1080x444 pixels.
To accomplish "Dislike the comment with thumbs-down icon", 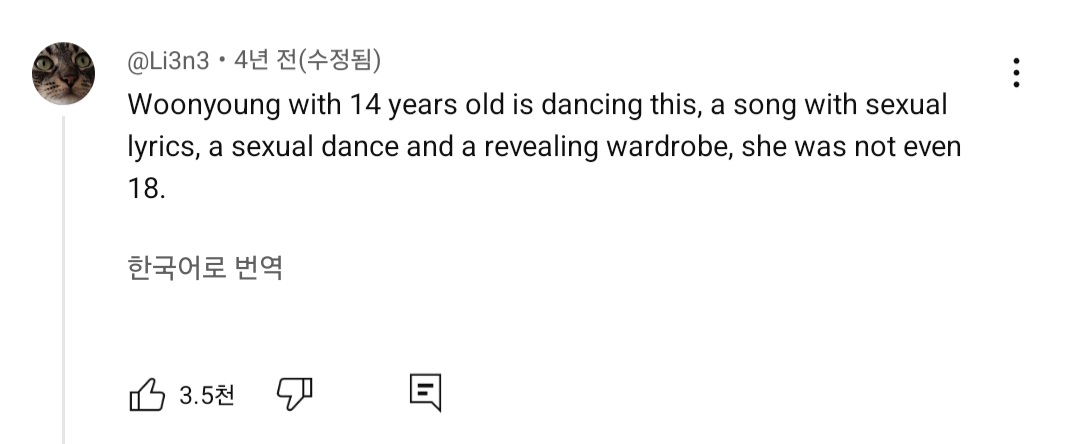I will (294, 395).
